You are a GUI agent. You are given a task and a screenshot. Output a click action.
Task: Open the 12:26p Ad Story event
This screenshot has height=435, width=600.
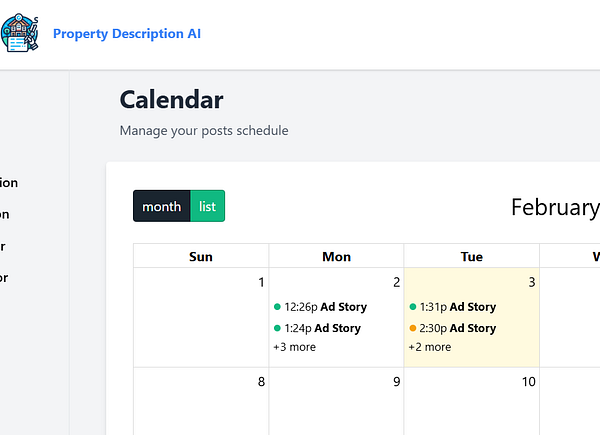click(x=325, y=307)
